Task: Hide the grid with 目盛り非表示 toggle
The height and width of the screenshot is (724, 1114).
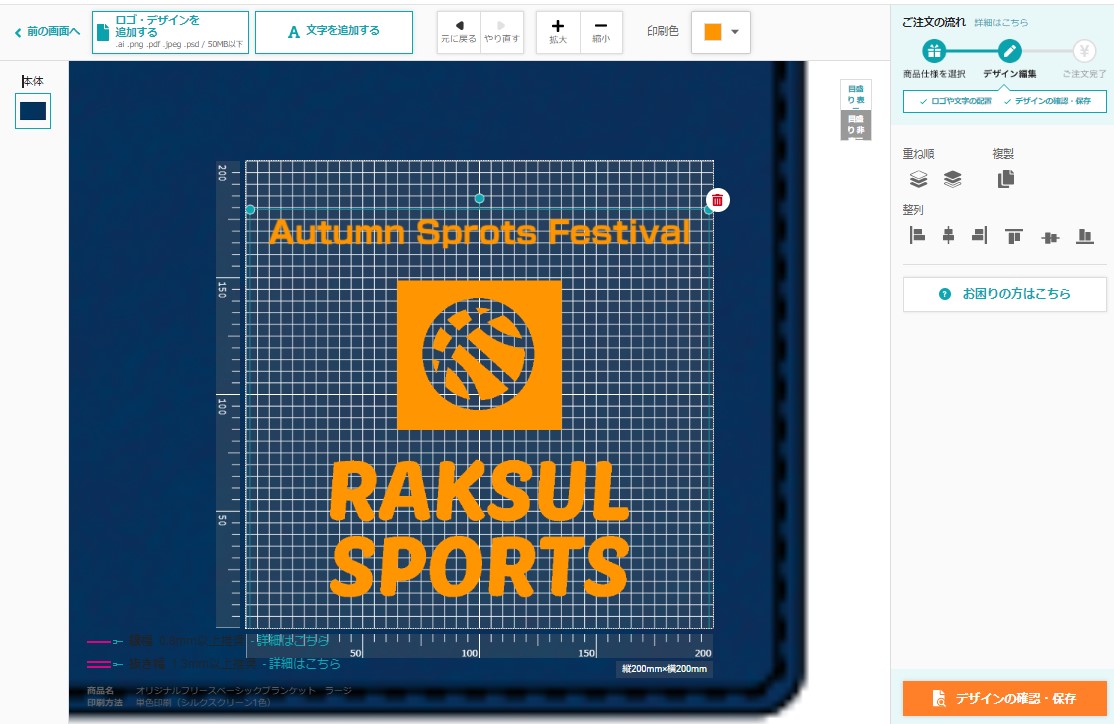Action: [x=855, y=124]
